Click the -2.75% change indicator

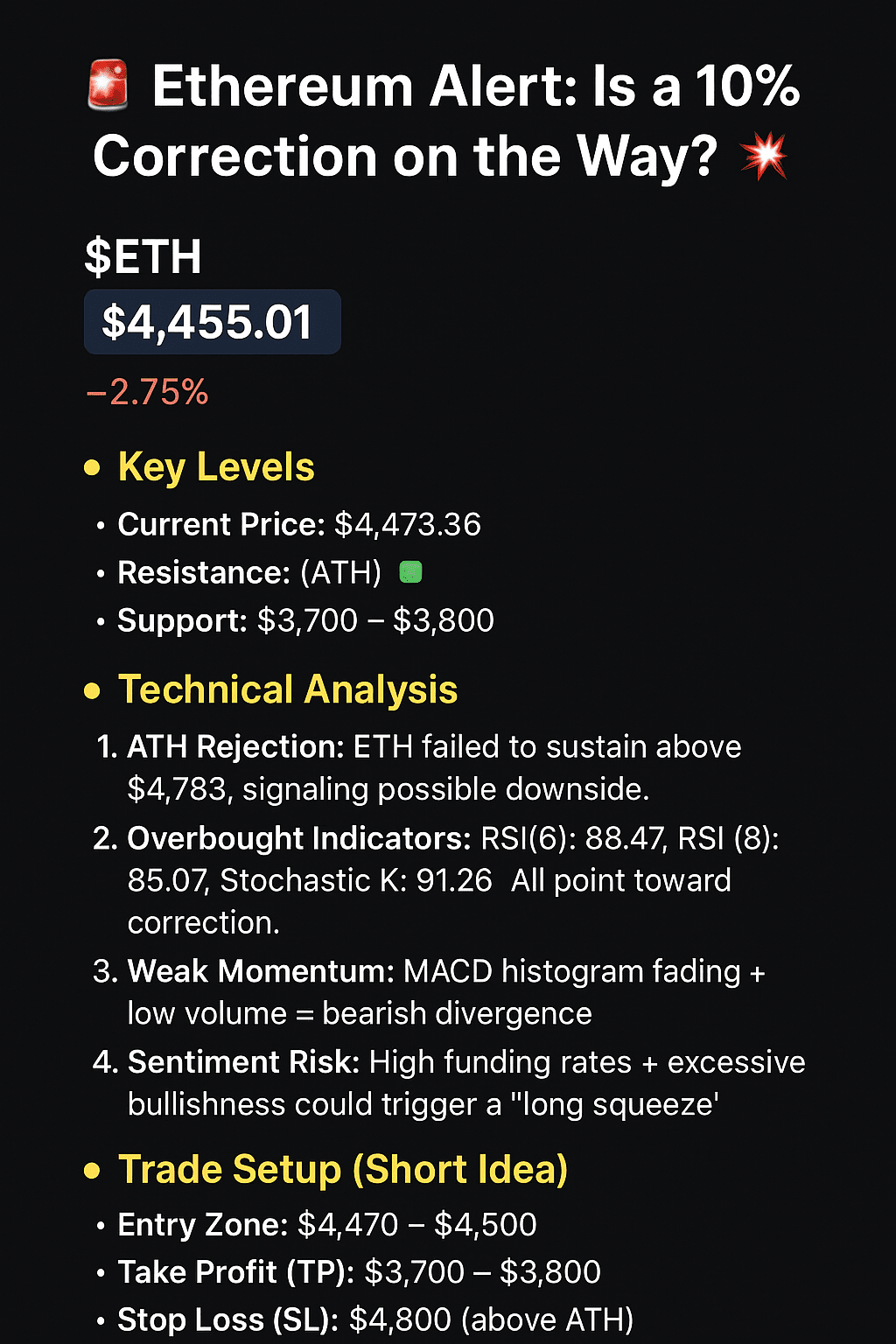[x=147, y=392]
